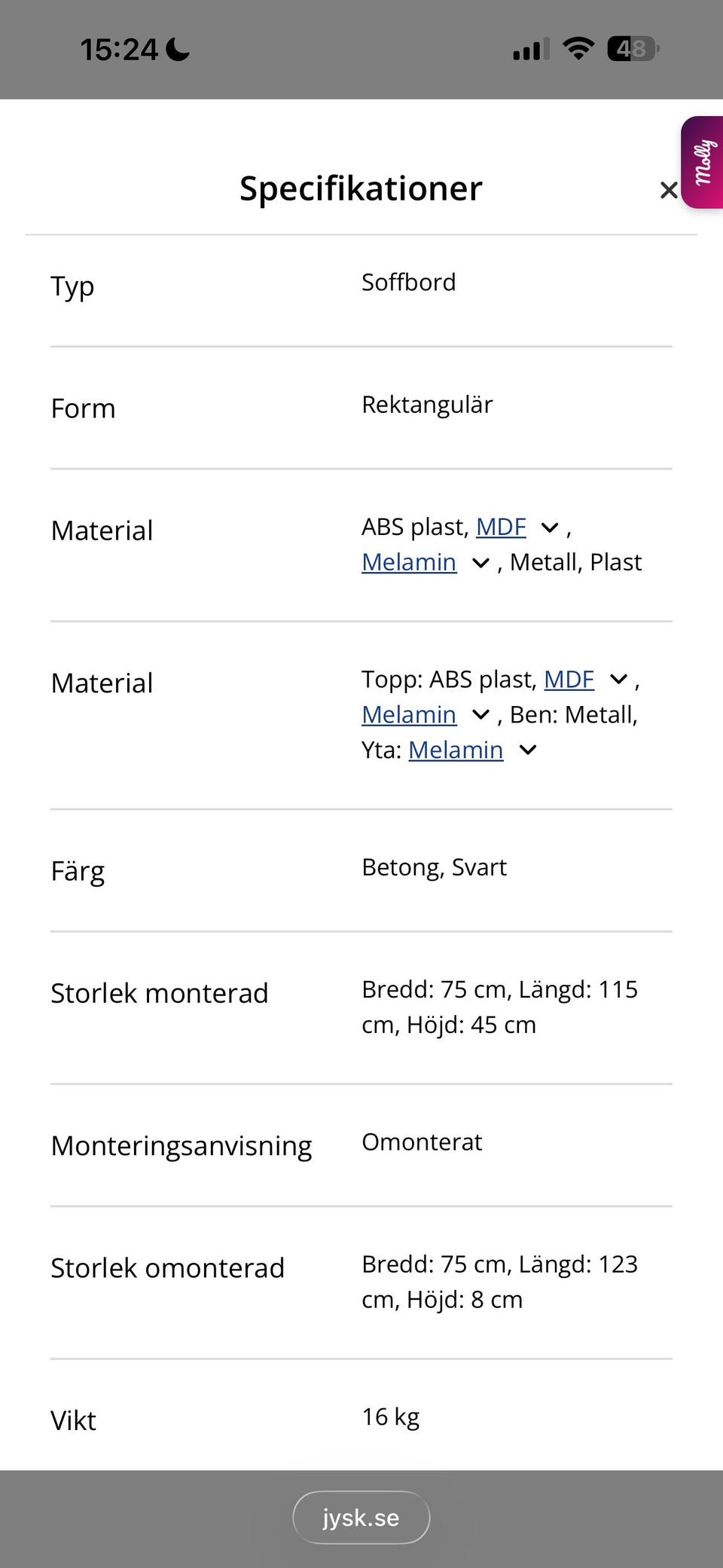Open Melamin link before Ben: Metall

[x=409, y=715]
